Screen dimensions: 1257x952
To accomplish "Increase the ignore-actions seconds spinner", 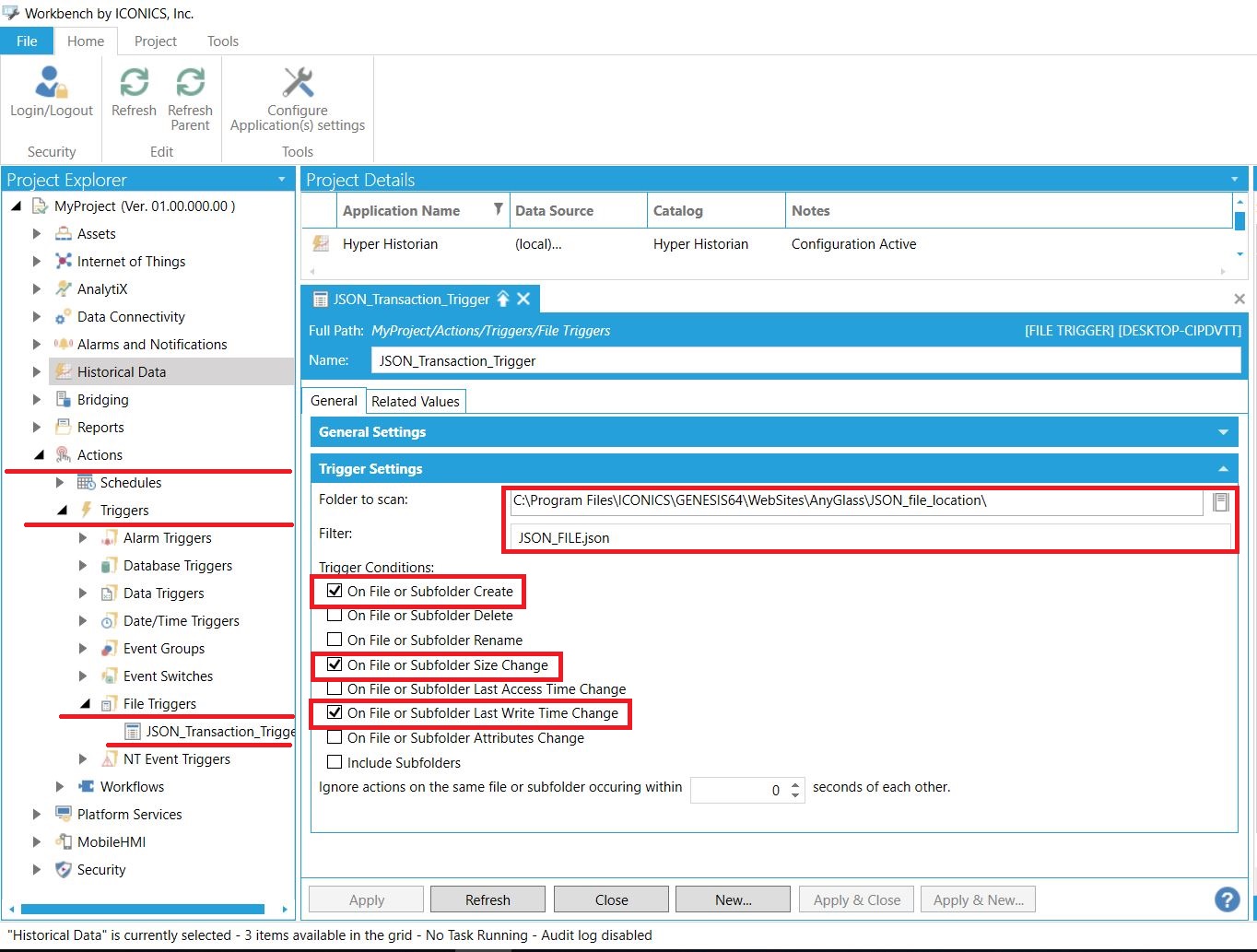I will pyautogui.click(x=795, y=784).
